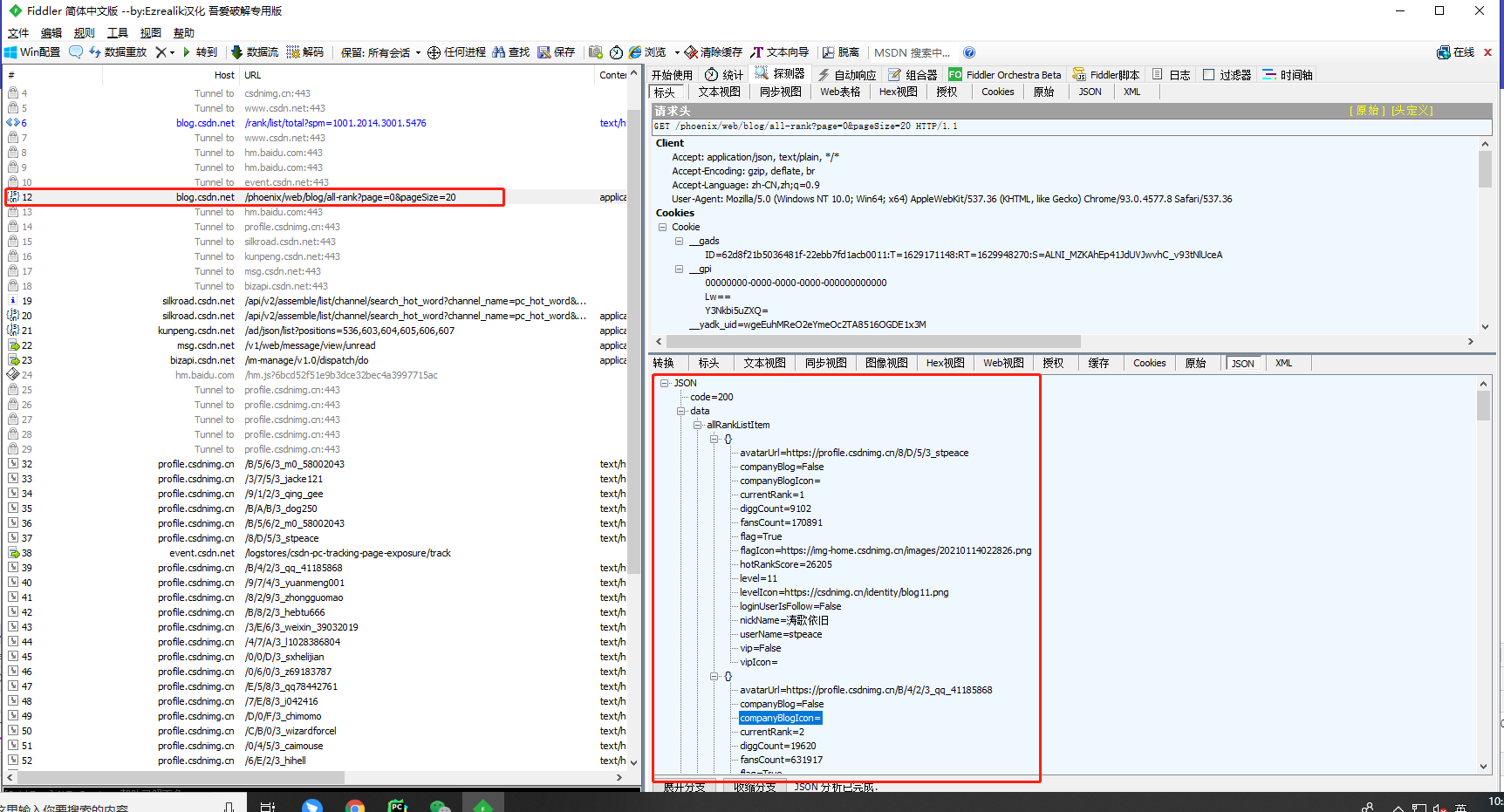
Task: Open the 组合器 Composer tab
Action: tap(913, 75)
